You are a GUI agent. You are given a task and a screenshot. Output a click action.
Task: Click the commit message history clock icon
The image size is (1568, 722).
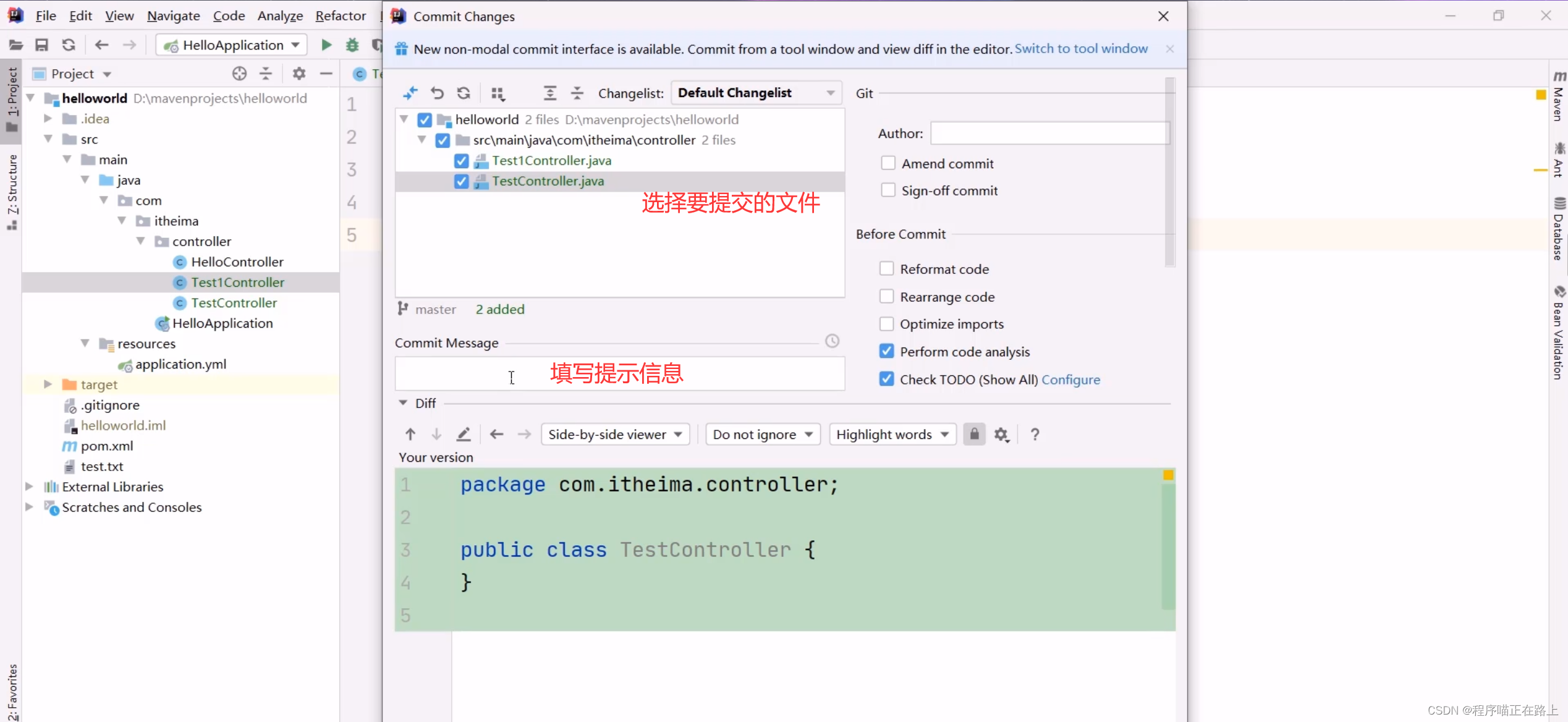point(832,341)
